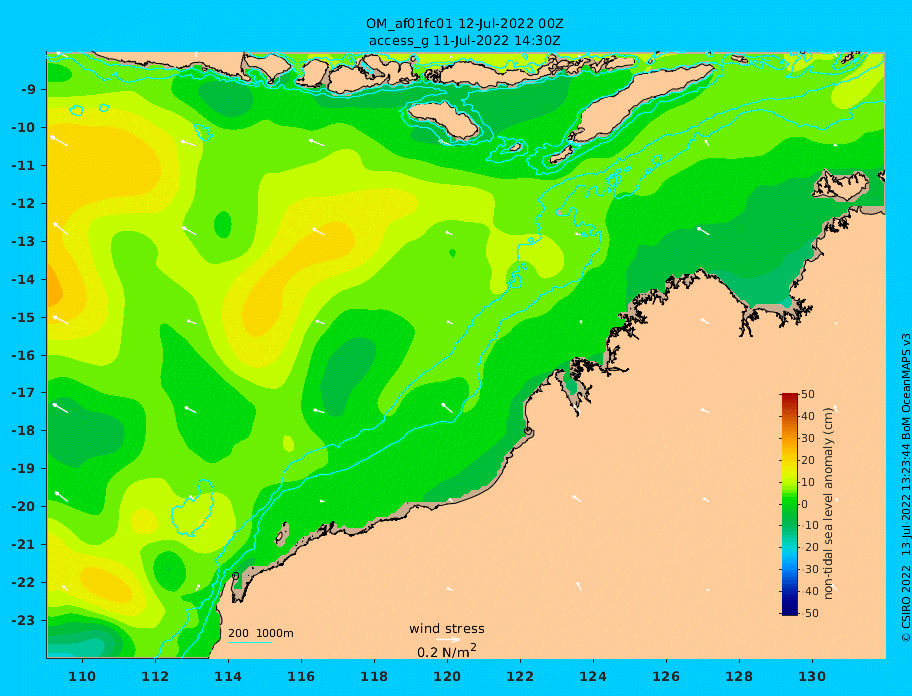Click the longitude axis label 120
Screen dimensions: 912x696
tap(447, 676)
